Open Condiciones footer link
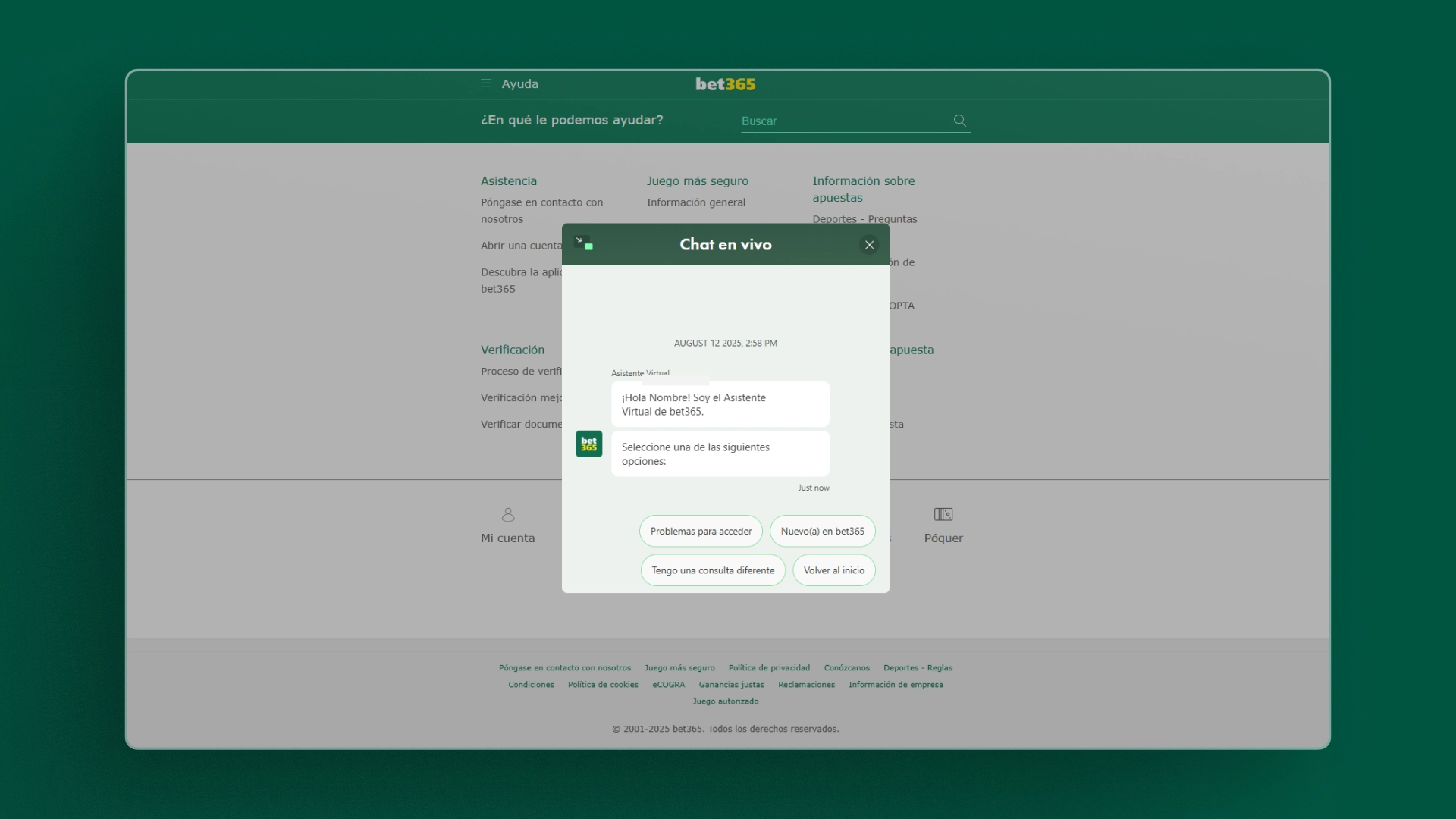This screenshot has width=1456, height=819. [531, 685]
